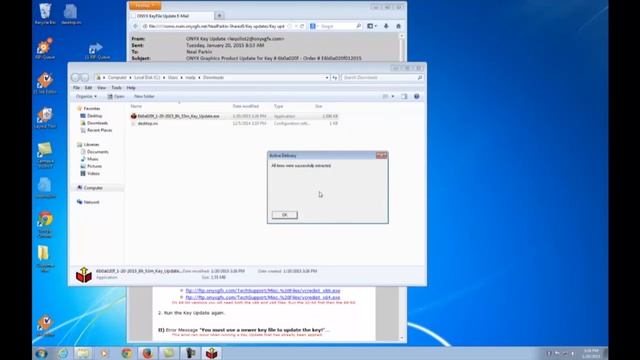Click Local Disk (C:) in the breadcrumb
The height and width of the screenshot is (360, 640).
pos(147,78)
